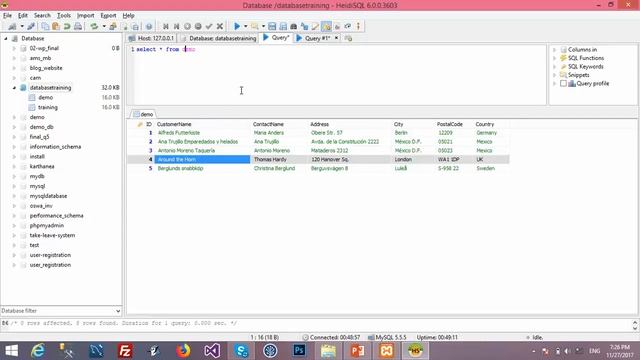The height and width of the screenshot is (360, 640).
Task: Open the Edit menu
Action: tap(22, 16)
